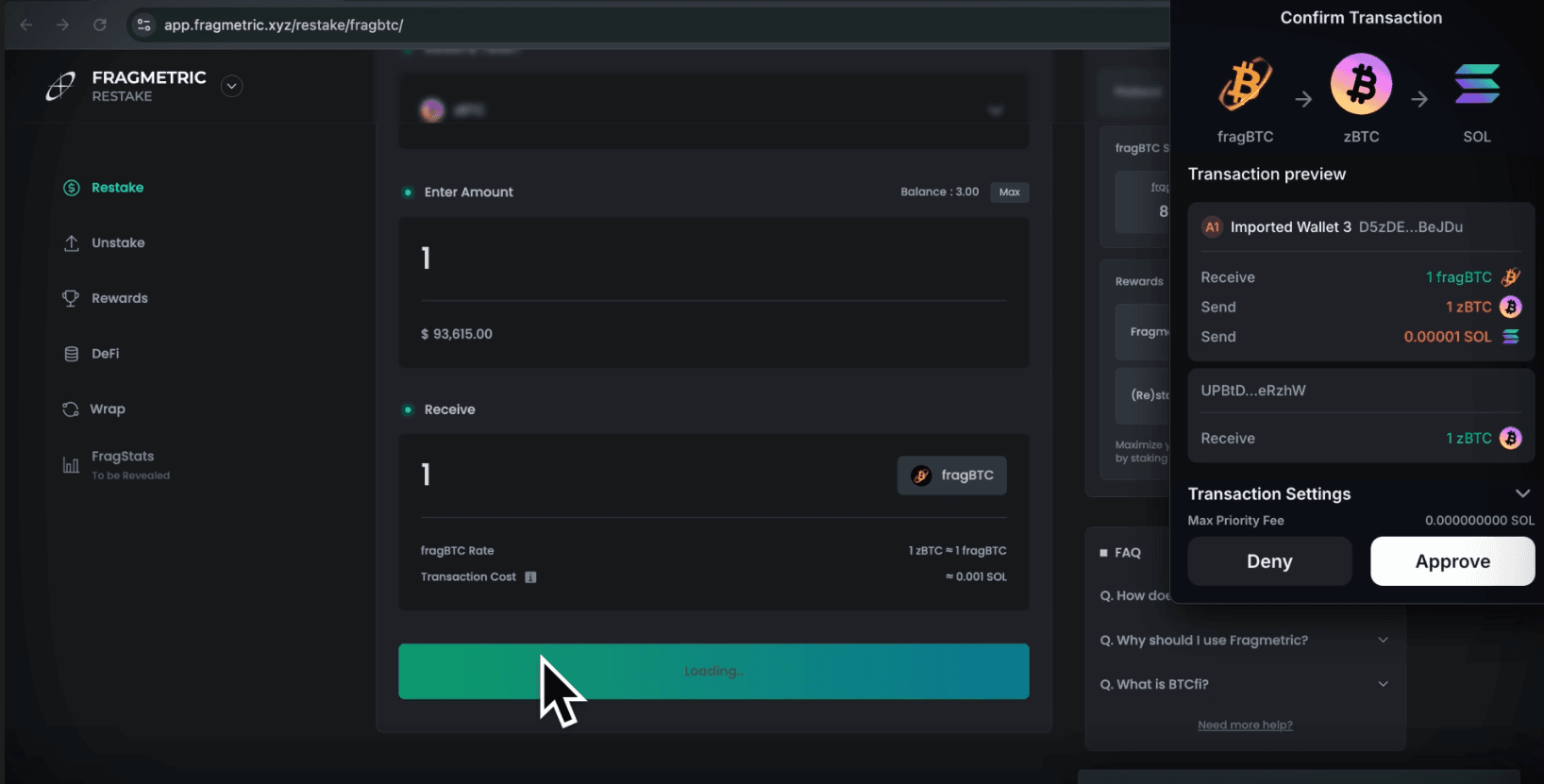Viewport: 1544px width, 784px height.
Task: Expand the 'What is BTCfi?' FAQ
Action: 1244,684
